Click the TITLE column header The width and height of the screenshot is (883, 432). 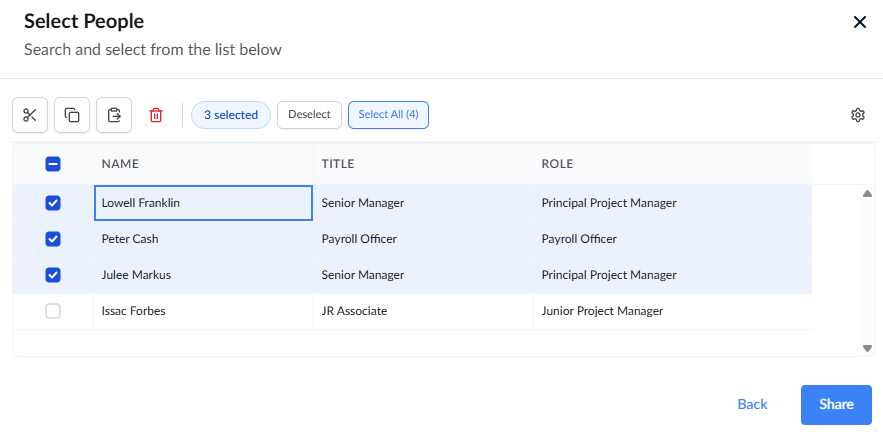423,164
